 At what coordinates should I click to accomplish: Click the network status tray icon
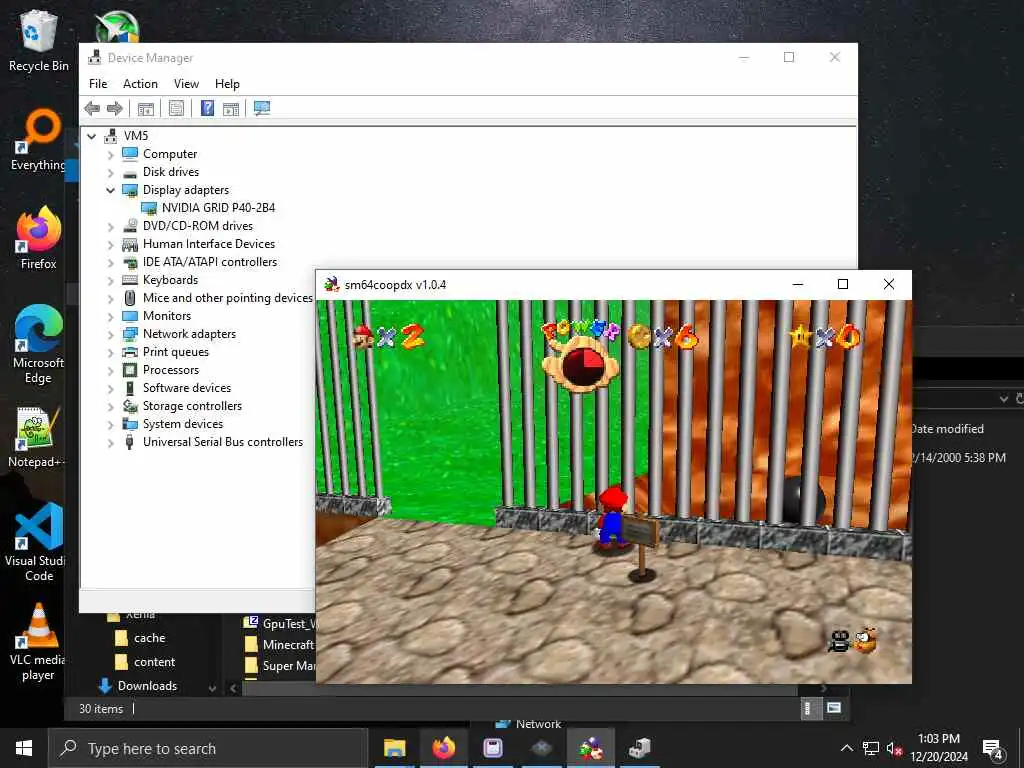click(871, 748)
